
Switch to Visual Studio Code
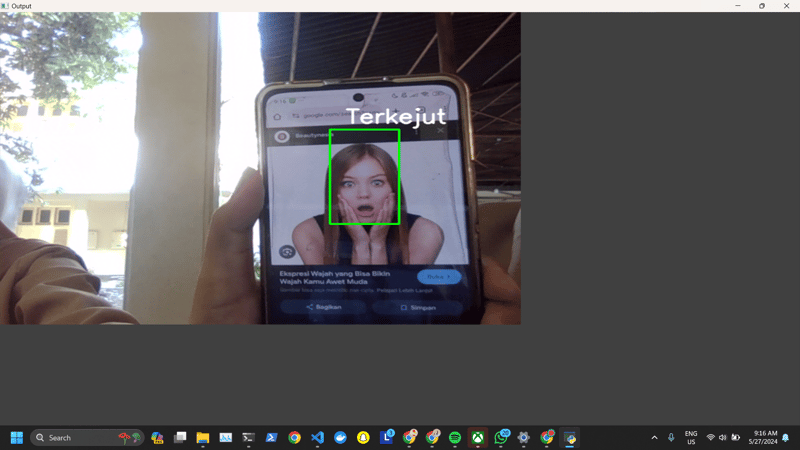(x=317, y=438)
